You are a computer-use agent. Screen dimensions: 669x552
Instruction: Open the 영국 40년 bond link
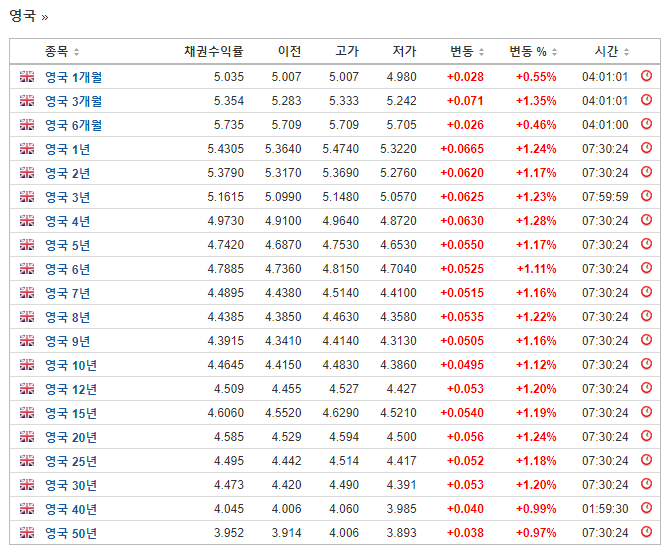click(x=71, y=509)
